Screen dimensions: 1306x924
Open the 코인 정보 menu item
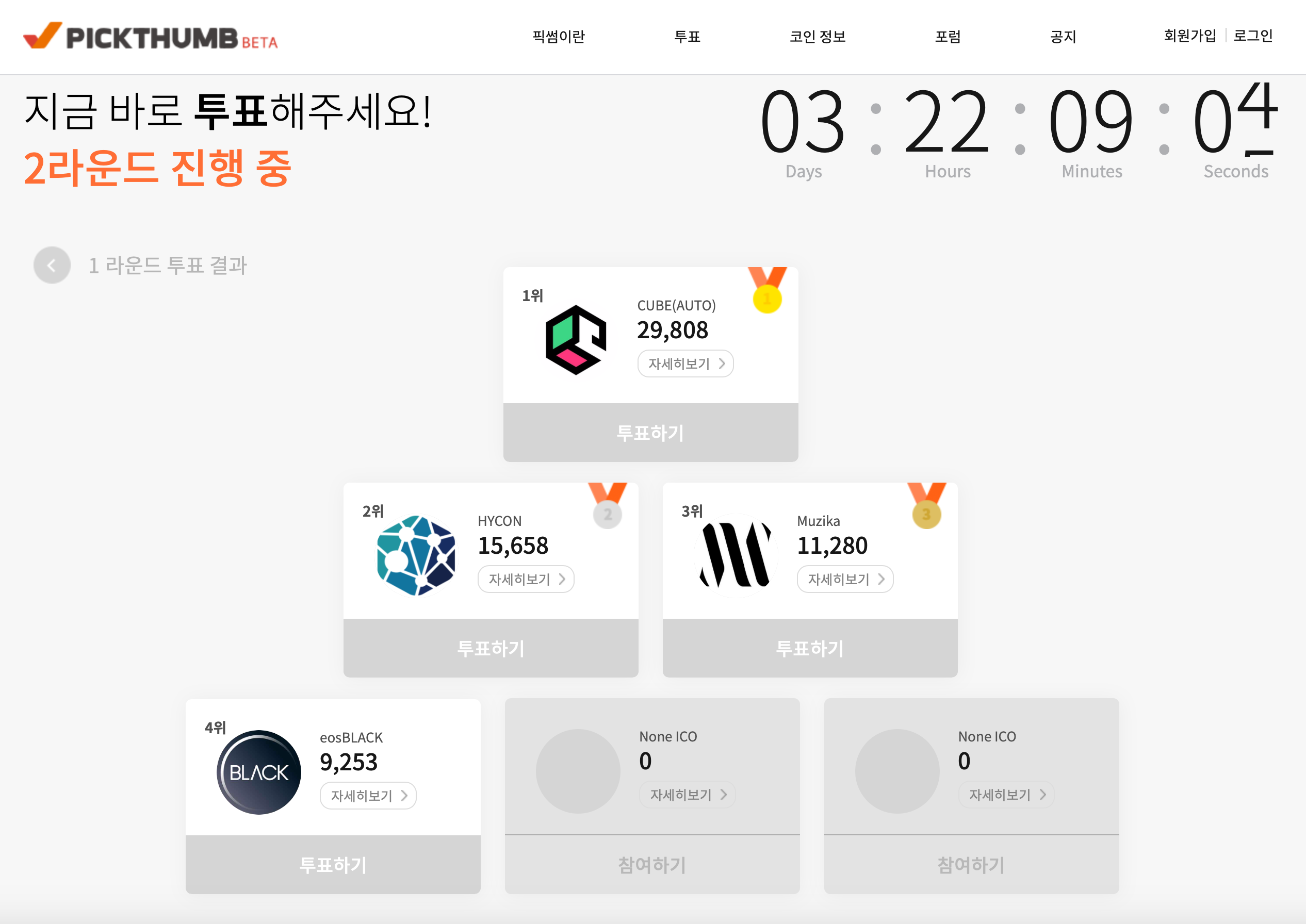[817, 37]
